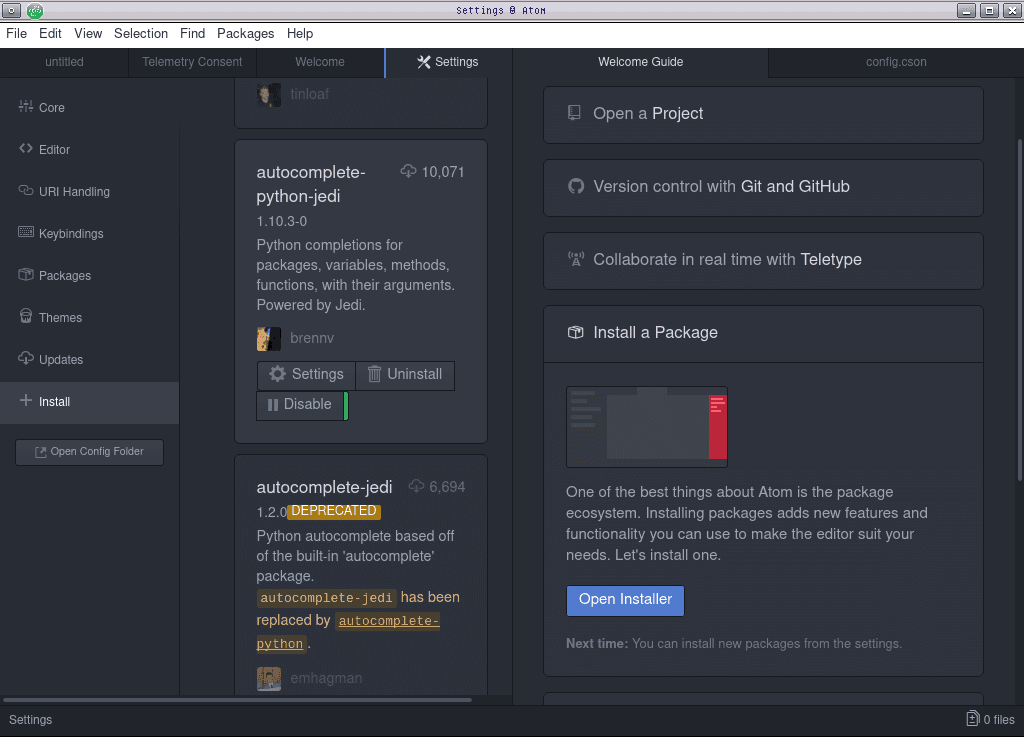Click the Keybindings keyboard icon
Viewport: 1024px width, 737px height.
25,232
